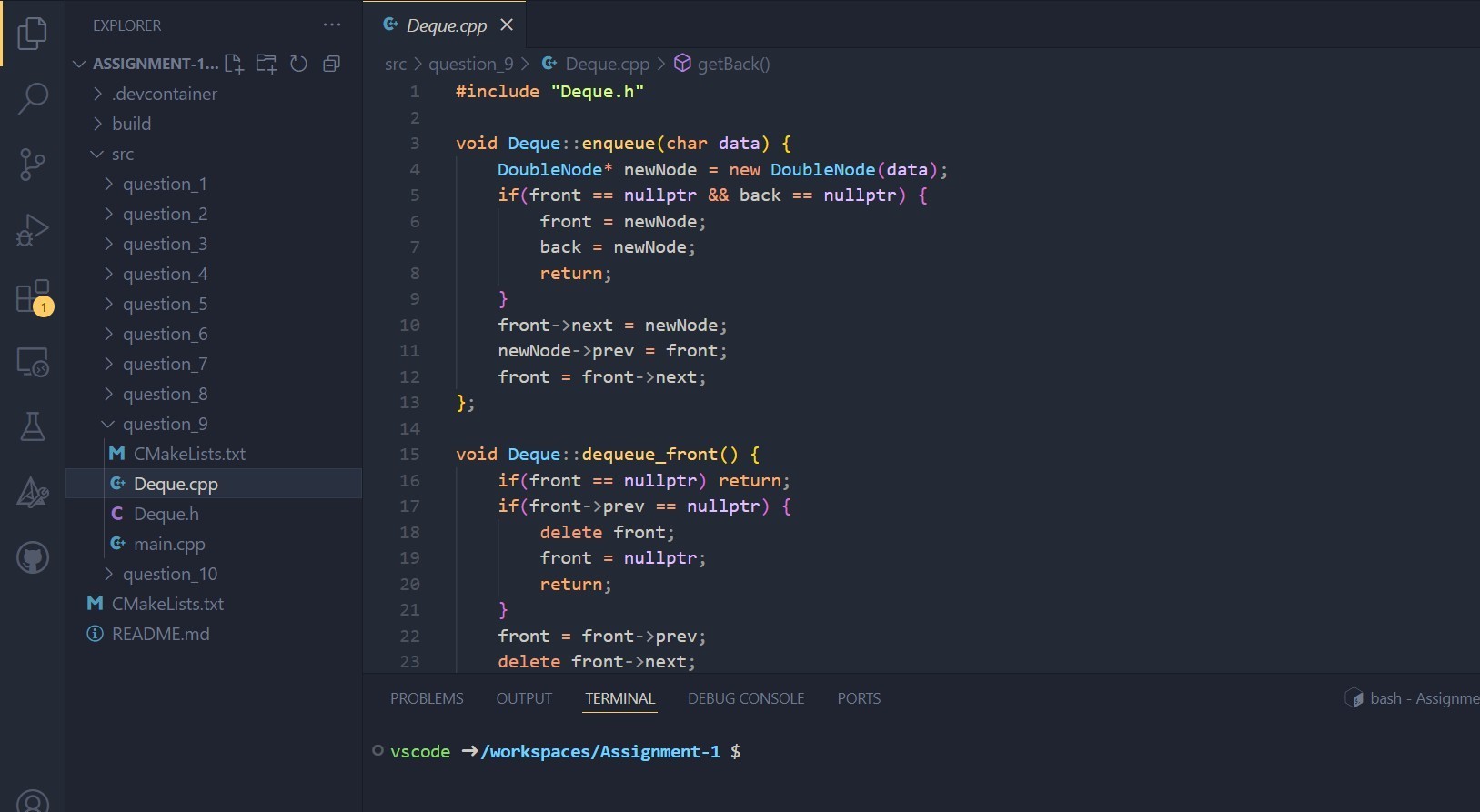Click the src breadcrumb segment
The image size is (1480, 812).
tap(396, 64)
